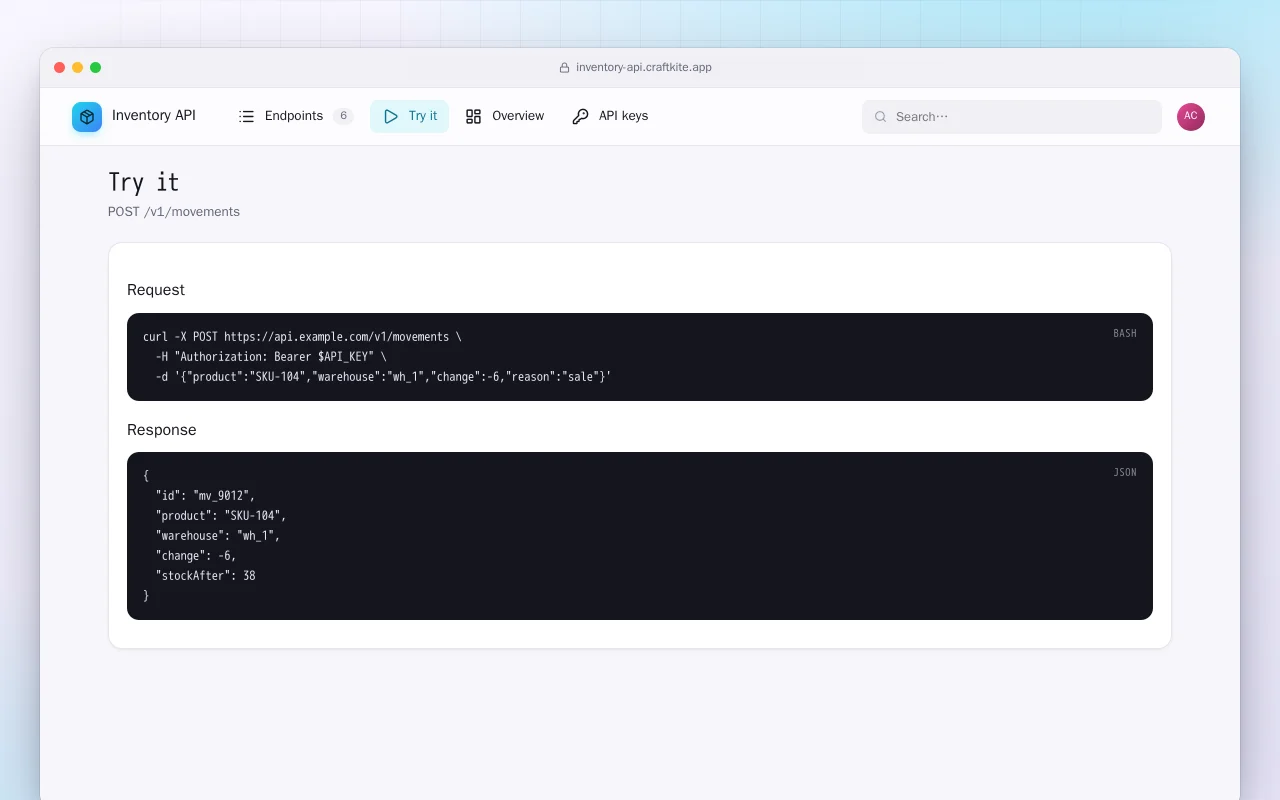Image resolution: width=1280 pixels, height=800 pixels.
Task: Click the lock icon in address bar
Action: 564,68
